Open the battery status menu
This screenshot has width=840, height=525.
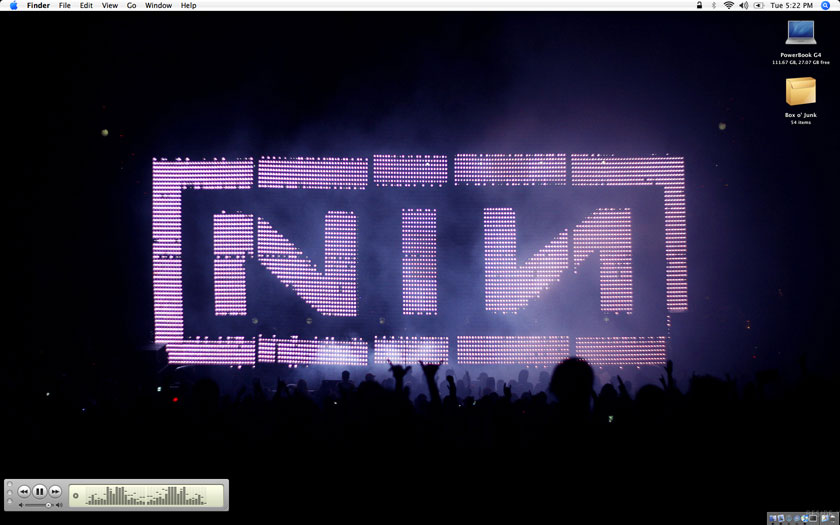tap(759, 5)
